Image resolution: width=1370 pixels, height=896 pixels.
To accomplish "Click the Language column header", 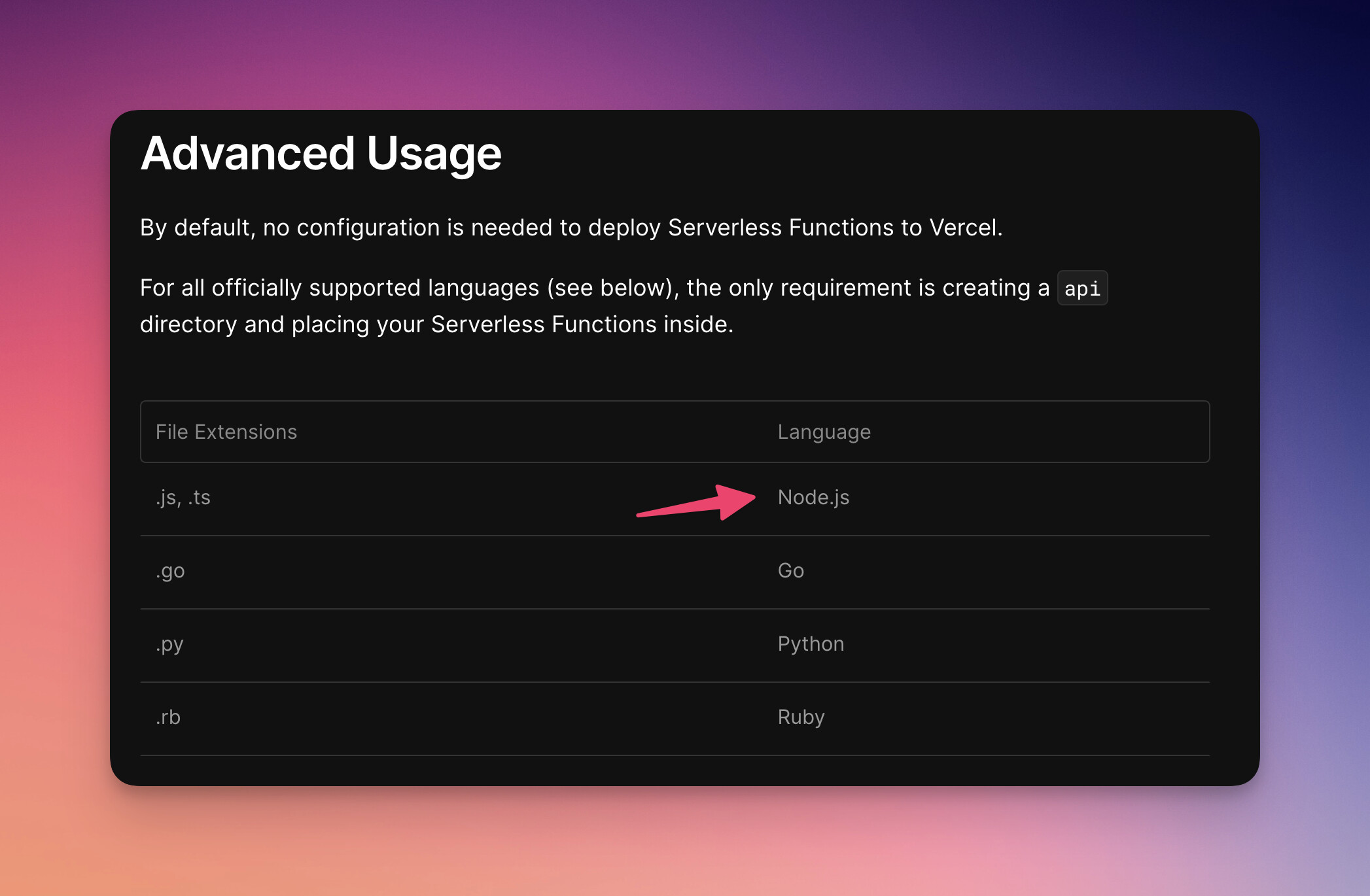I will tap(824, 432).
